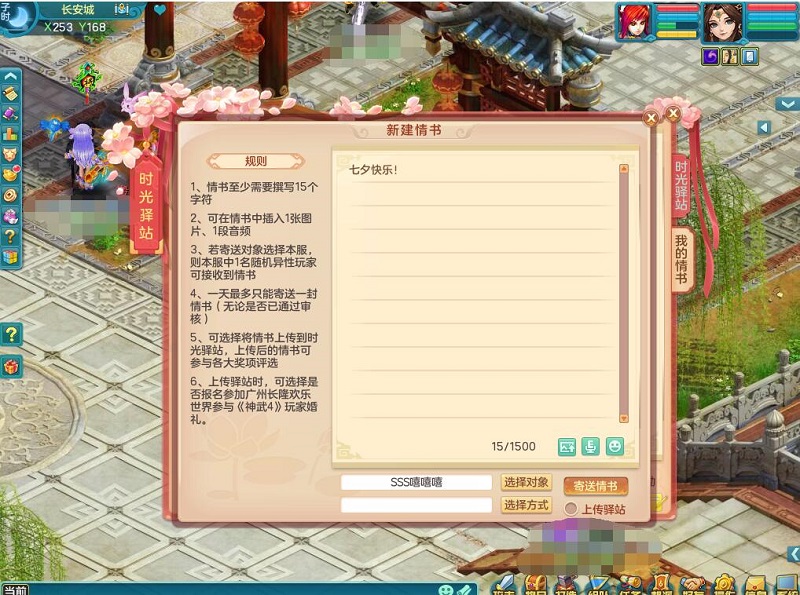Screen dimensions: 800x595
Task: Click the 寄送情书 send button
Action: 595,486
